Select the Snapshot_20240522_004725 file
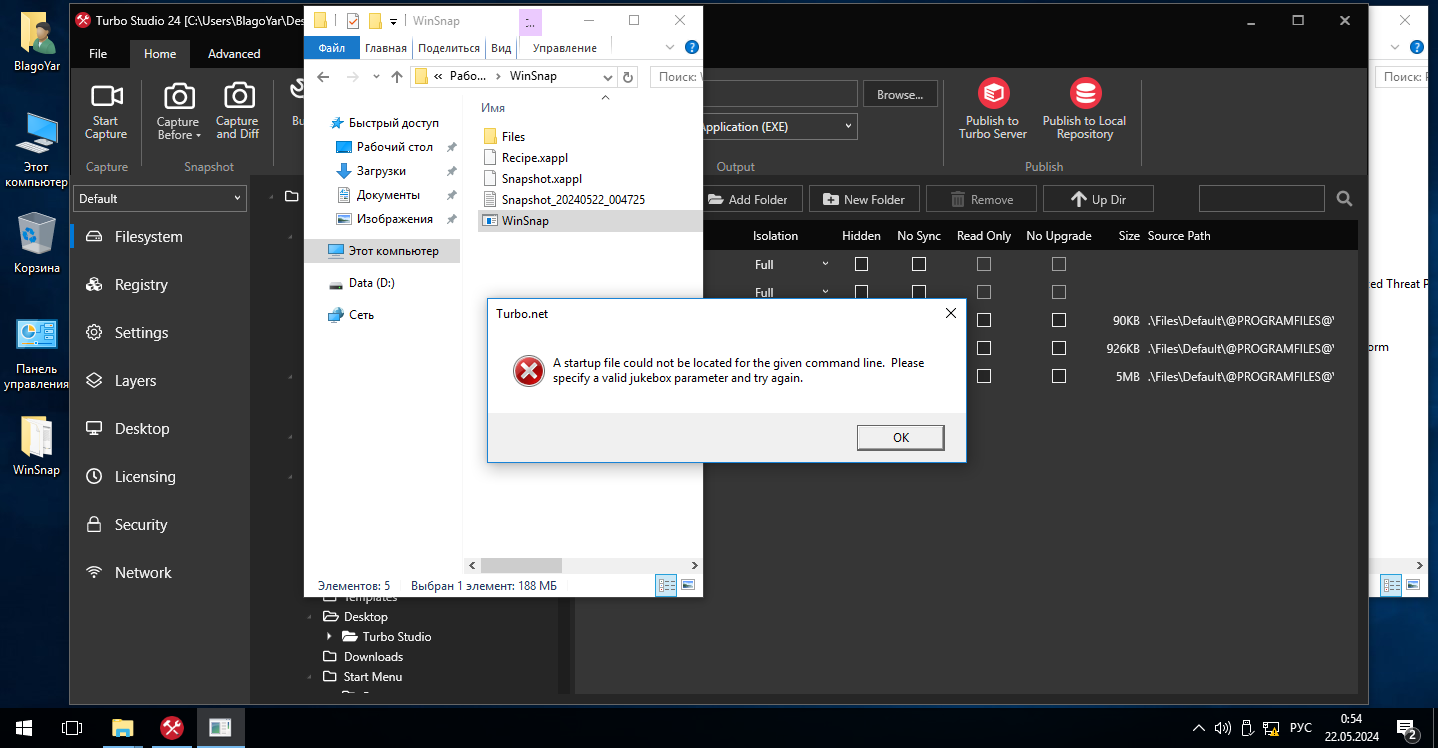This screenshot has height=748, width=1438. (x=573, y=199)
